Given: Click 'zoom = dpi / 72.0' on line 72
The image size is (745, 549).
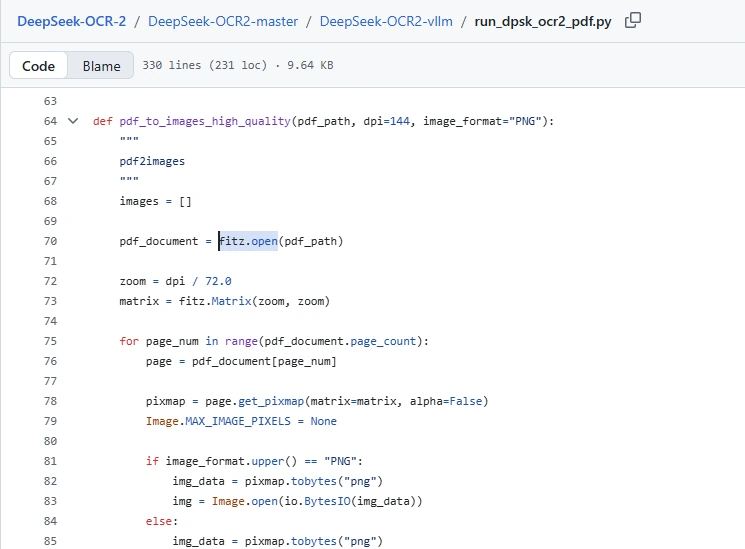Looking at the screenshot, I should click(175, 281).
